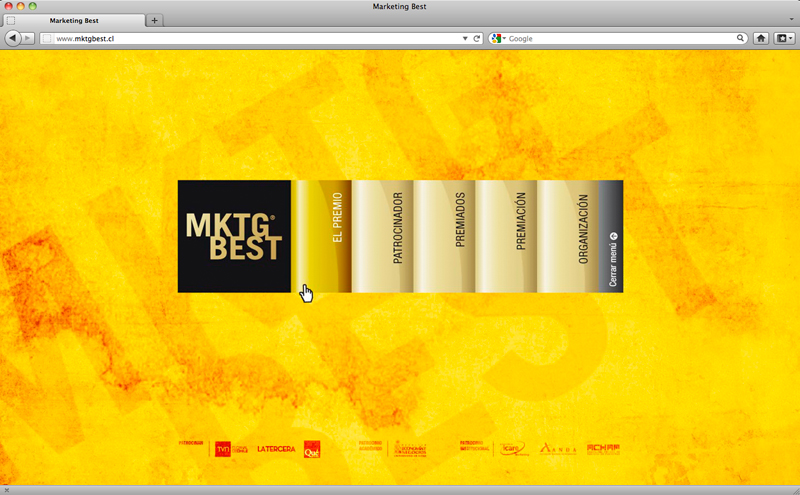Reload the page with the refresh icon

click(x=477, y=38)
